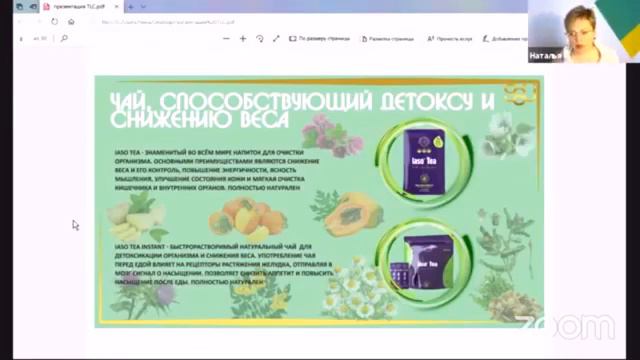The image size is (640, 360).
Task: Open the tab actions dropdown arrow
Action: tap(143, 7)
